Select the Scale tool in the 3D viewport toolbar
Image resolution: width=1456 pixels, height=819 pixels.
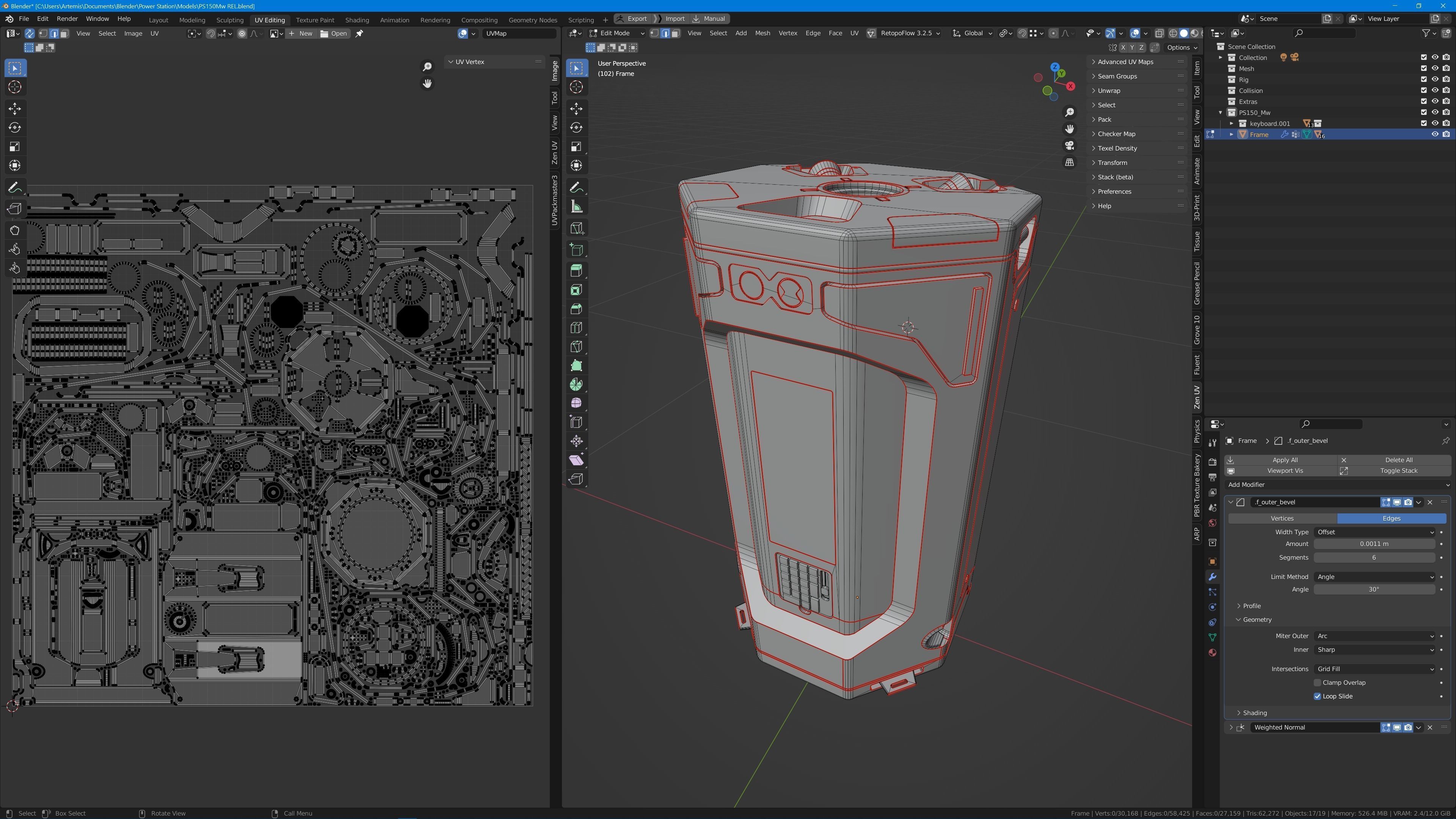click(x=576, y=146)
